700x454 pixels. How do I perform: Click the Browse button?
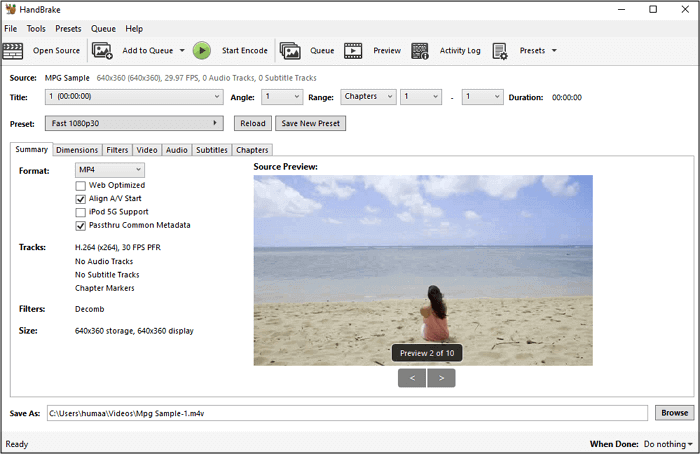tap(673, 412)
